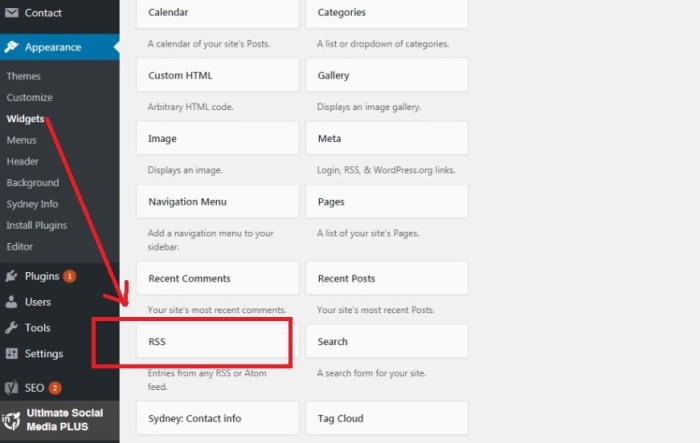Image resolution: width=700 pixels, height=443 pixels.
Task: Expand the Sydney: Contact info widget
Action: tap(218, 418)
